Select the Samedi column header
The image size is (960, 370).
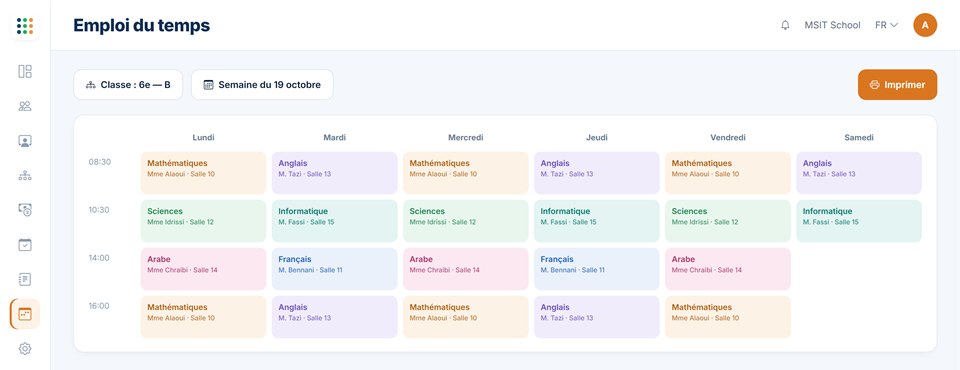coord(859,137)
